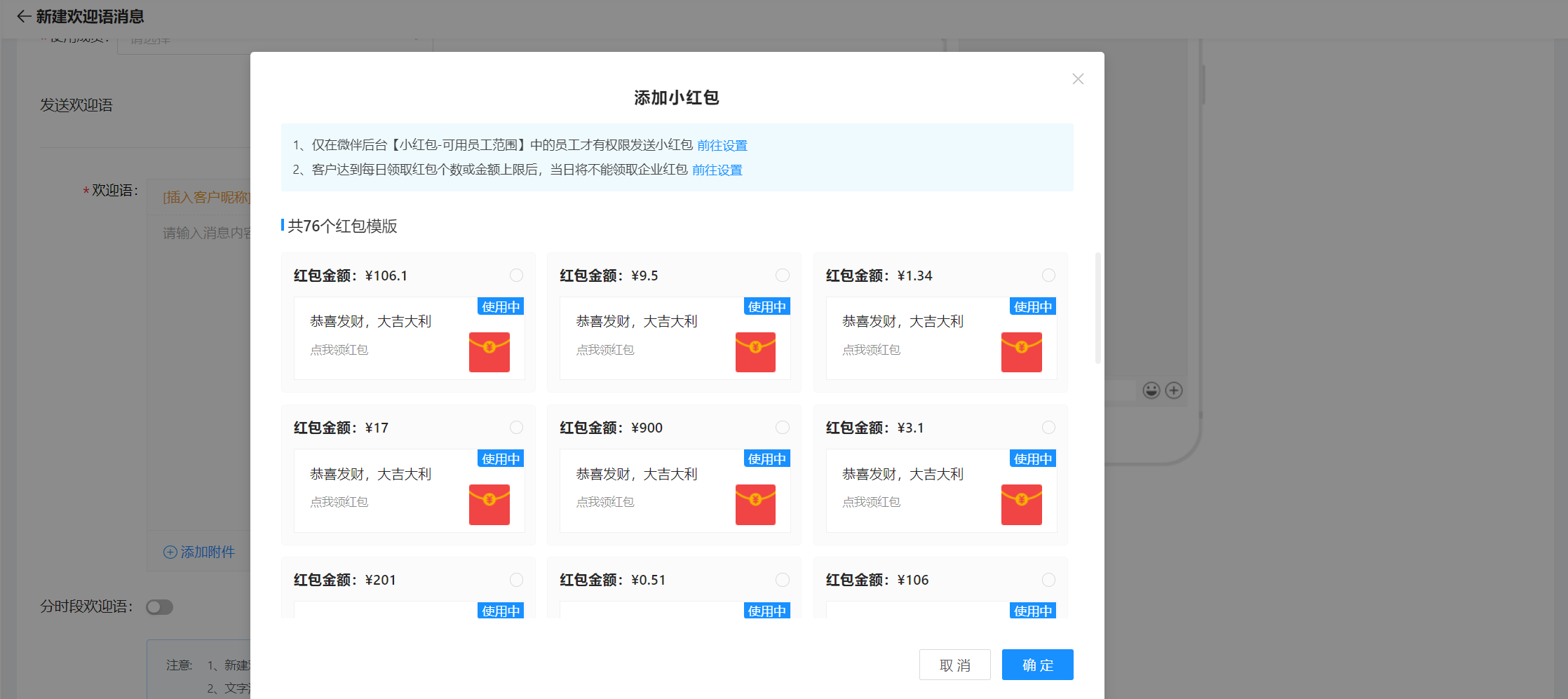The image size is (1568, 699).
Task: Click the 红包金额：¥106 label
Action: (x=877, y=580)
